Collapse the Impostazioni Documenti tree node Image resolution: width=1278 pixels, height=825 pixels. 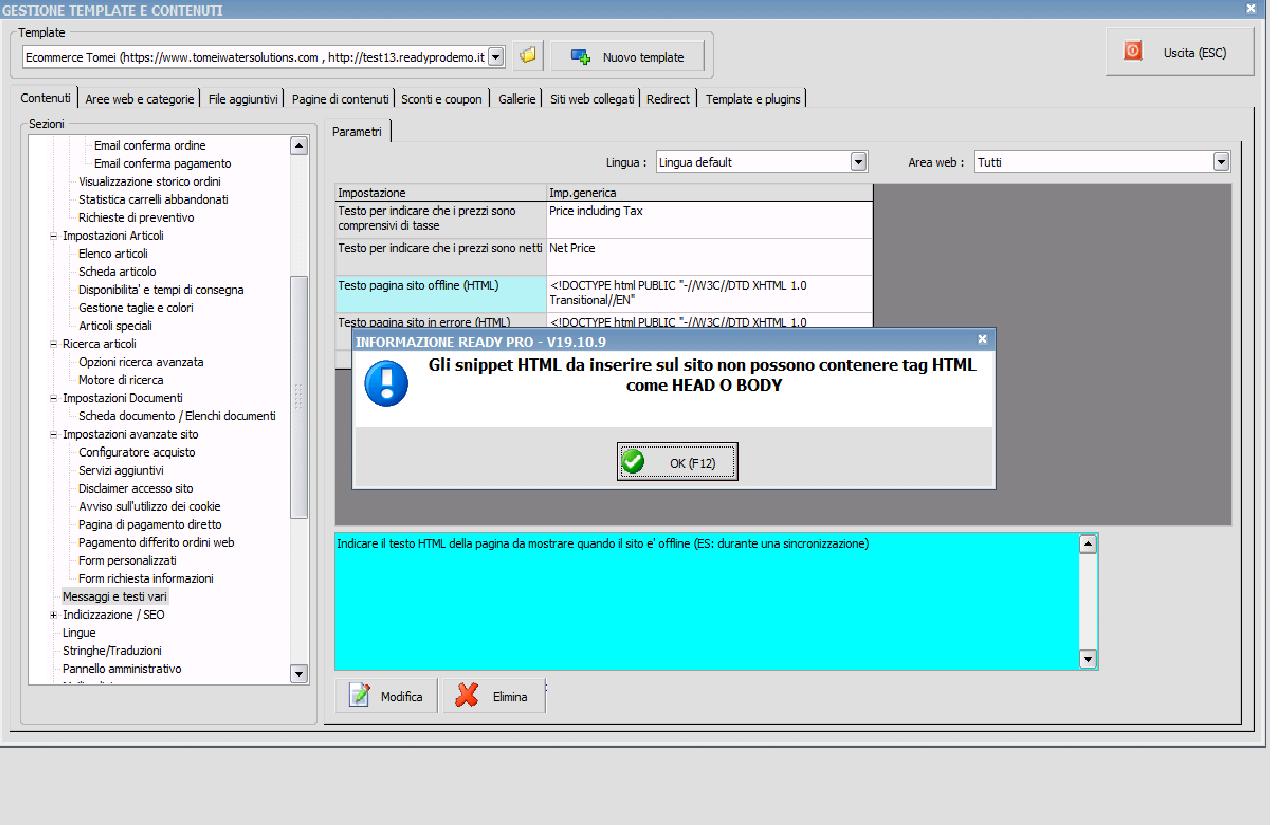(x=54, y=398)
